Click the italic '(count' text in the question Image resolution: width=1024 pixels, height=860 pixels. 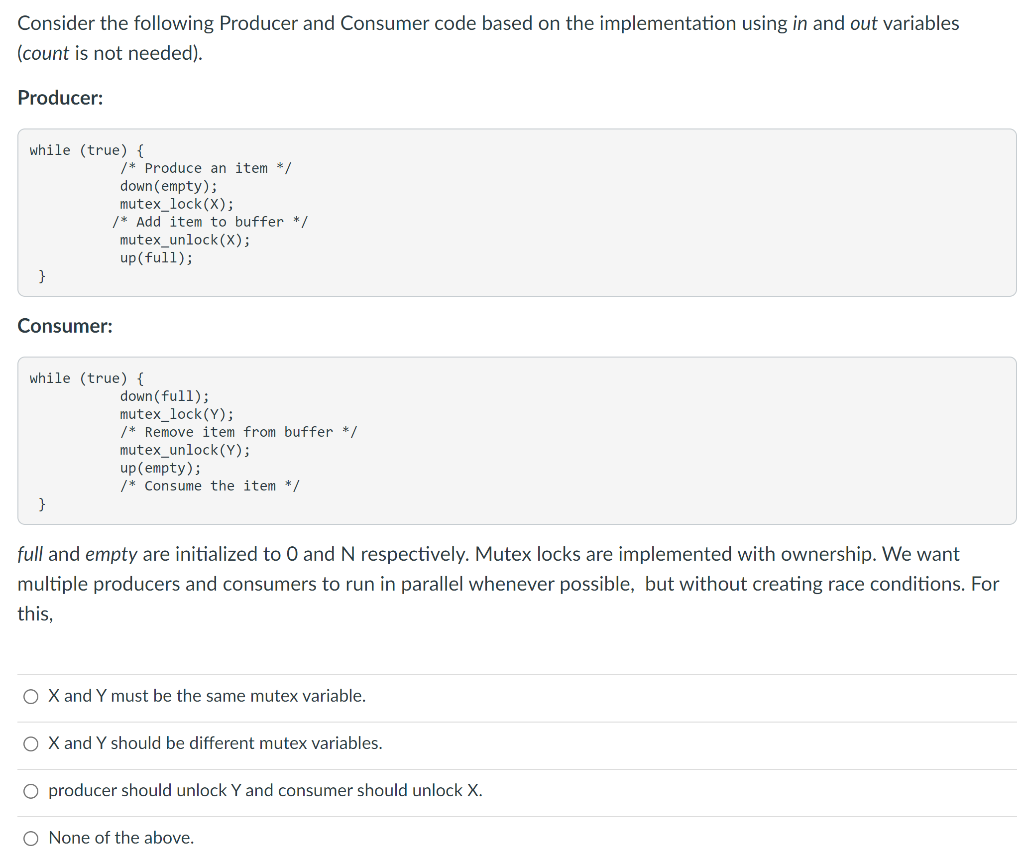[x=45, y=53]
